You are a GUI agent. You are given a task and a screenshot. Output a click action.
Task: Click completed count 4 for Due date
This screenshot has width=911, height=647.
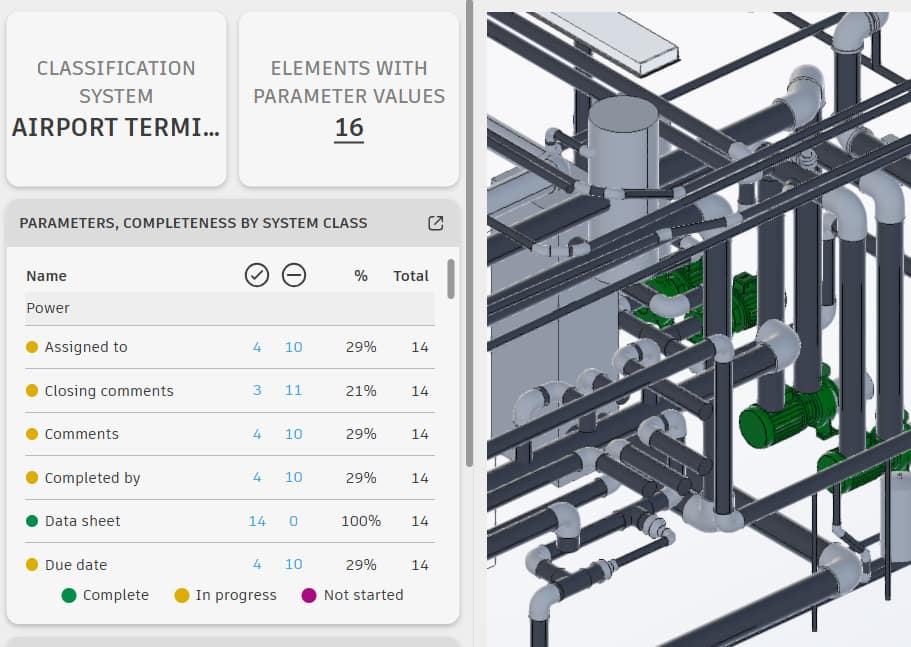click(257, 565)
